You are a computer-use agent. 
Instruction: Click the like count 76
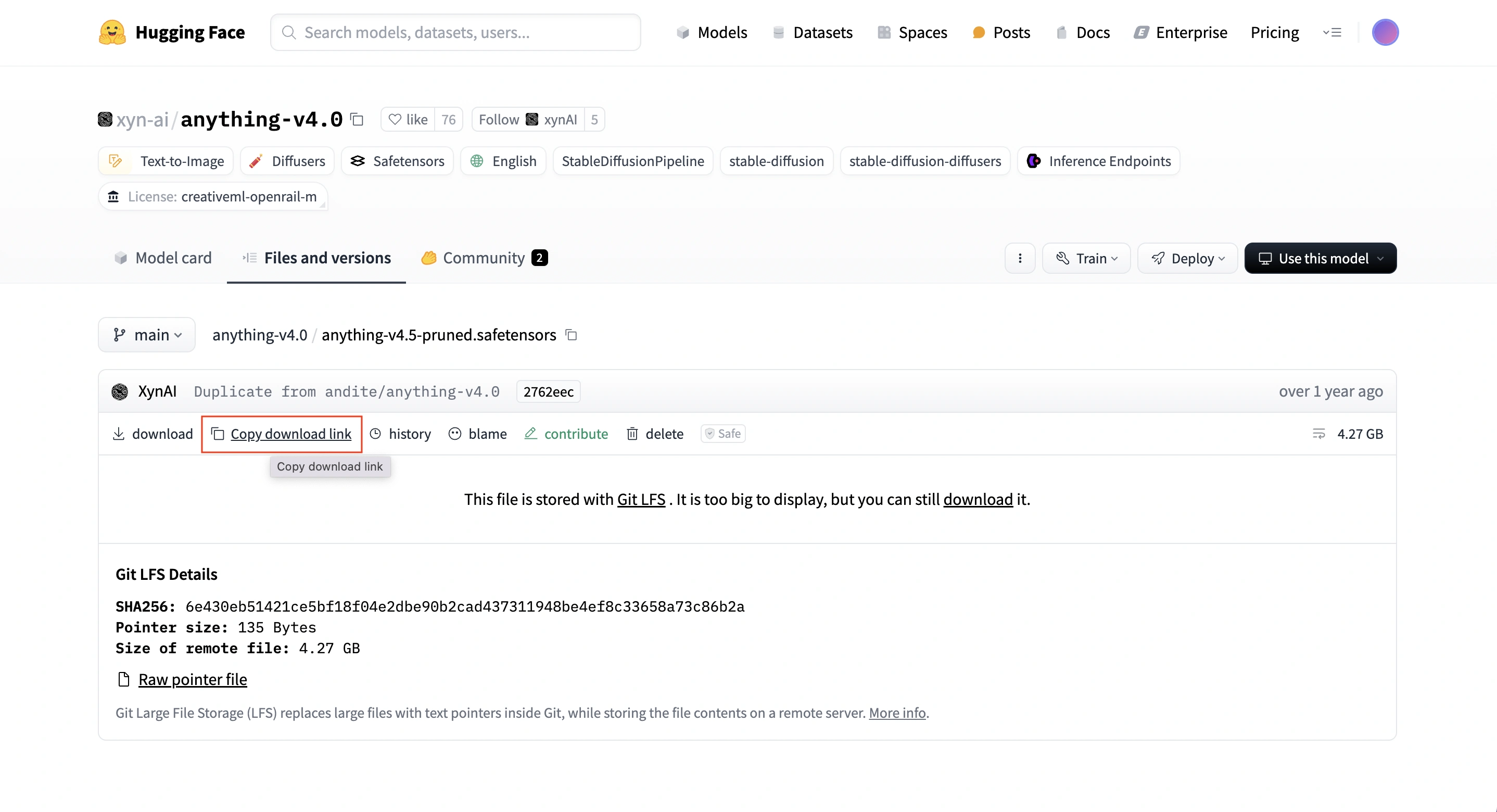click(x=449, y=120)
